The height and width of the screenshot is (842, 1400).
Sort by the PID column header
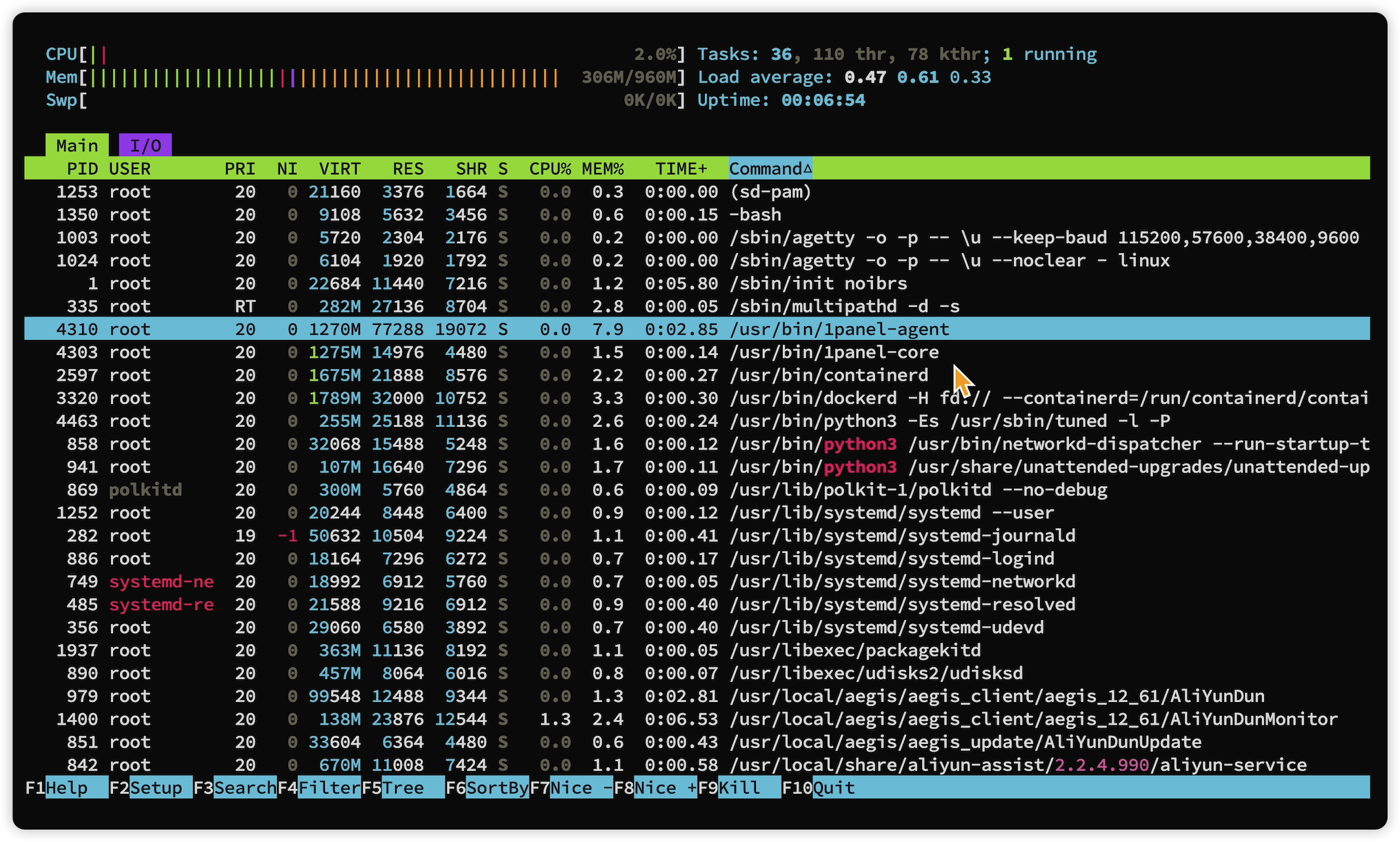click(x=82, y=169)
